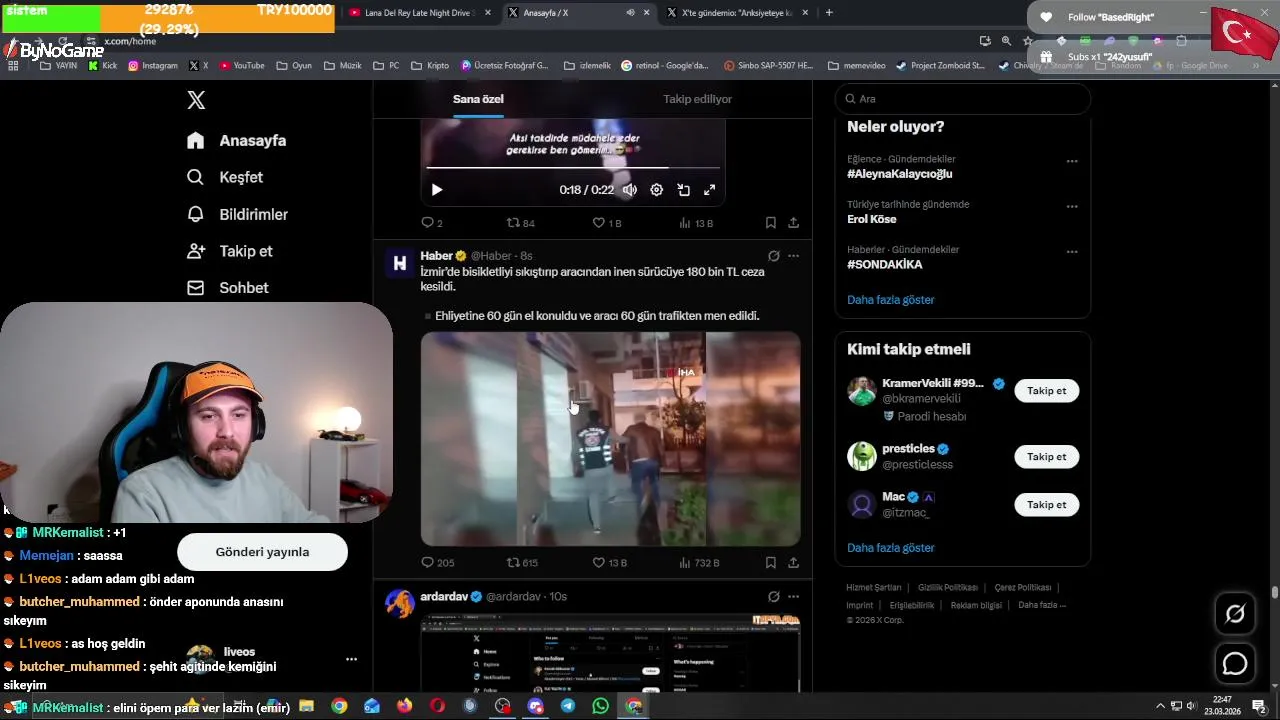Screen dimensions: 1280x720
Task: Play the video in the top post
Action: (x=437, y=190)
